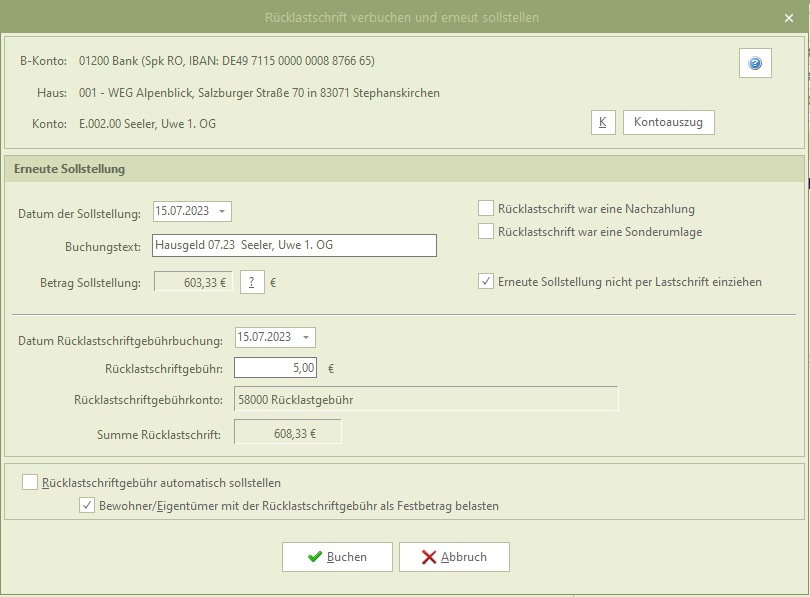810x597 pixels.
Task: Enable 'Rücklastschriftgebühr automatisch sollstellen'
Action: (x=30, y=482)
